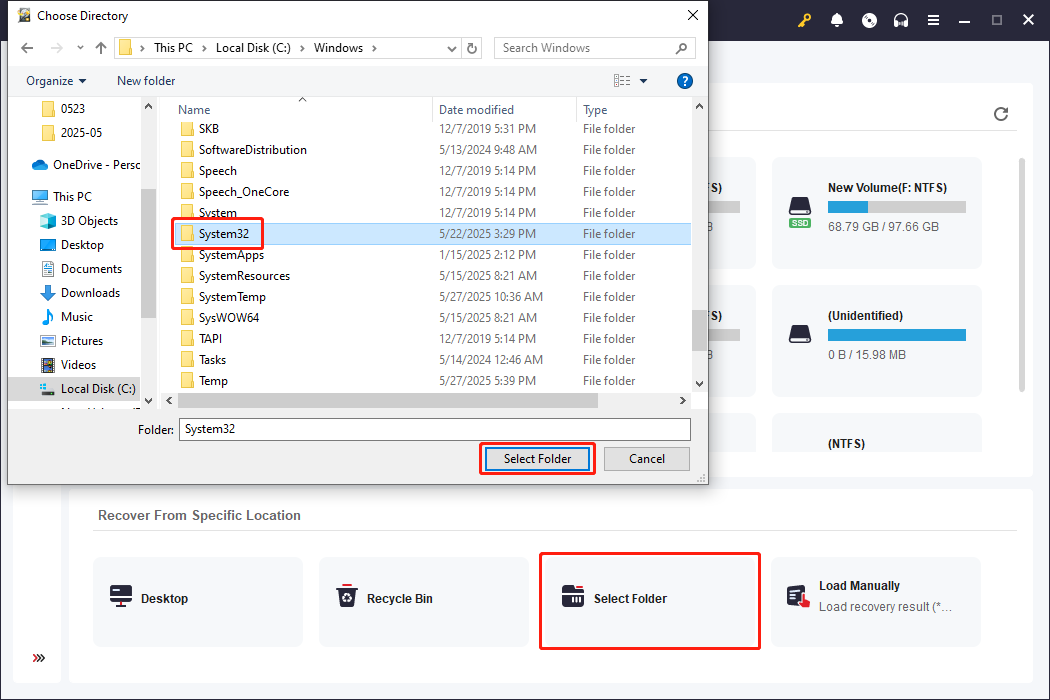Select Windows in the breadcrumb path
The height and width of the screenshot is (700, 1050).
click(339, 47)
